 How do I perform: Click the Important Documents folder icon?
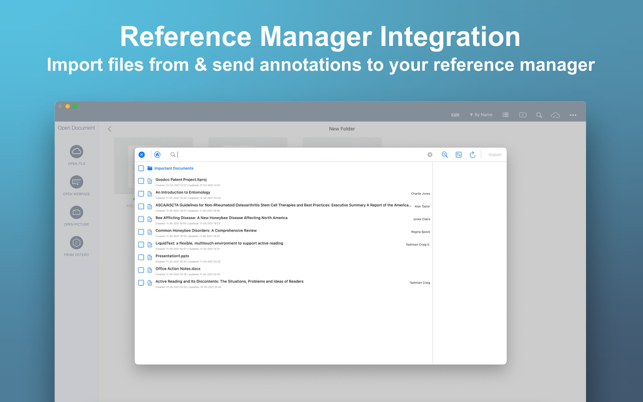point(150,168)
